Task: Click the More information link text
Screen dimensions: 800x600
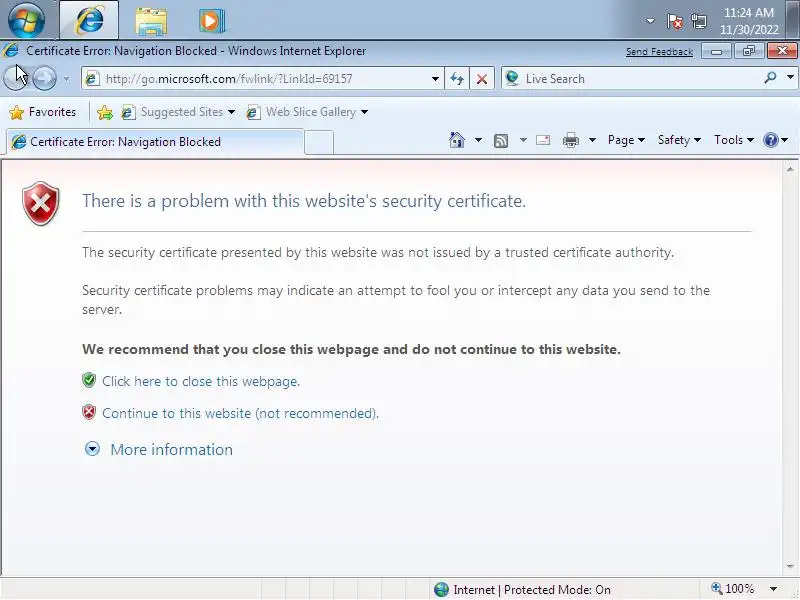Action: point(171,449)
